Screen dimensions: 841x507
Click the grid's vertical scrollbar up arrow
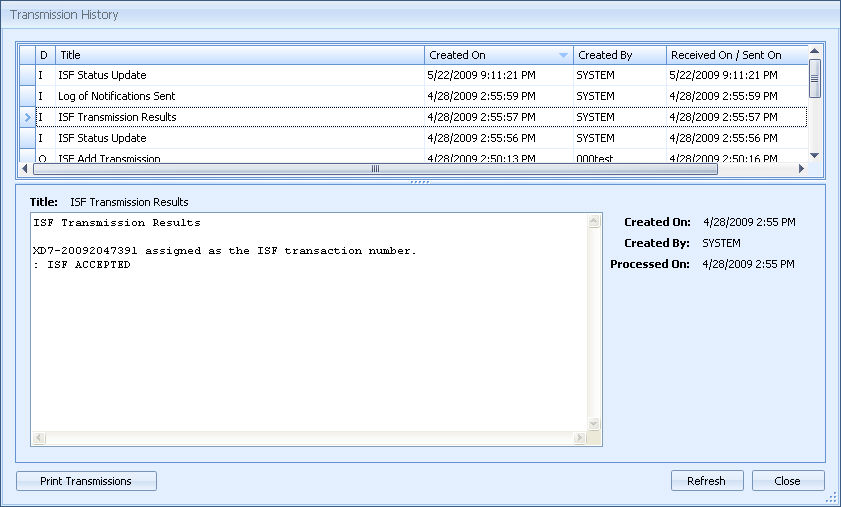814,50
